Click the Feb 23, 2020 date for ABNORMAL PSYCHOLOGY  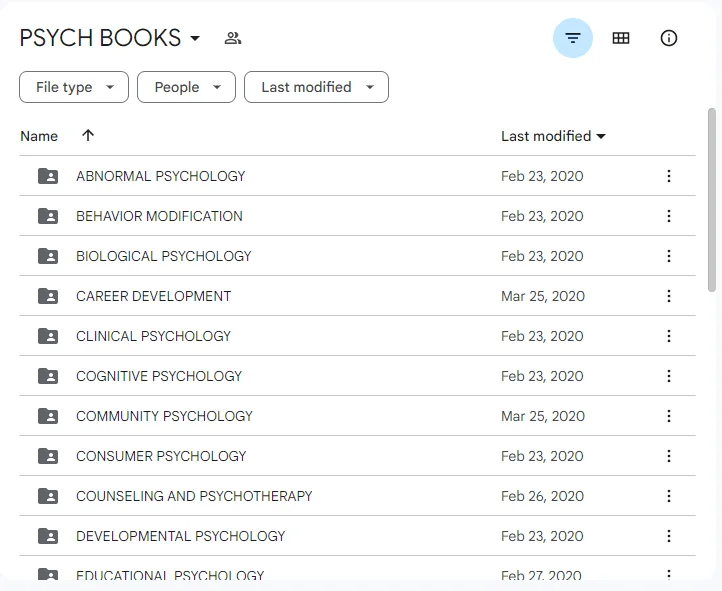[x=542, y=176]
